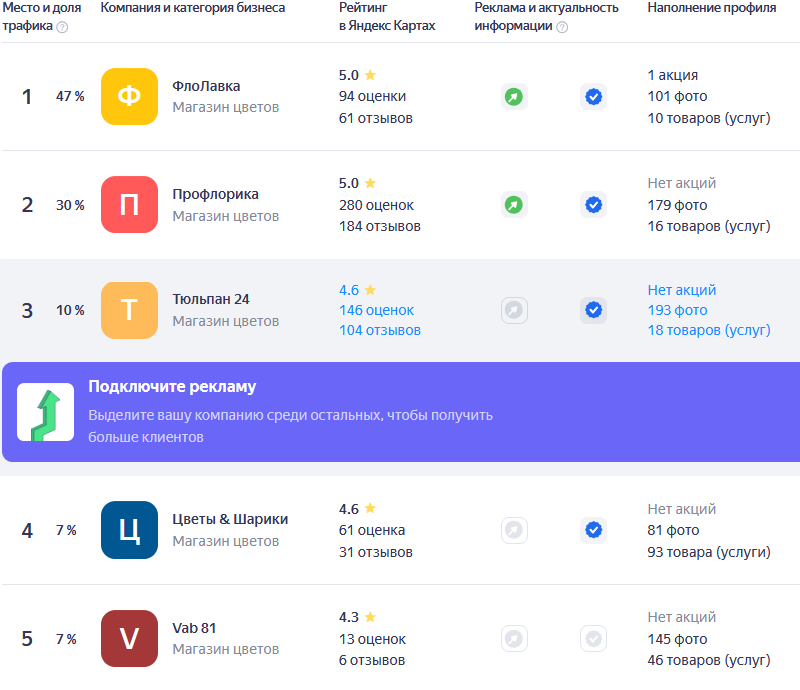This screenshot has width=800, height=690.
Task: Click the 'Подключите рекламу' banner
Action: (x=401, y=412)
